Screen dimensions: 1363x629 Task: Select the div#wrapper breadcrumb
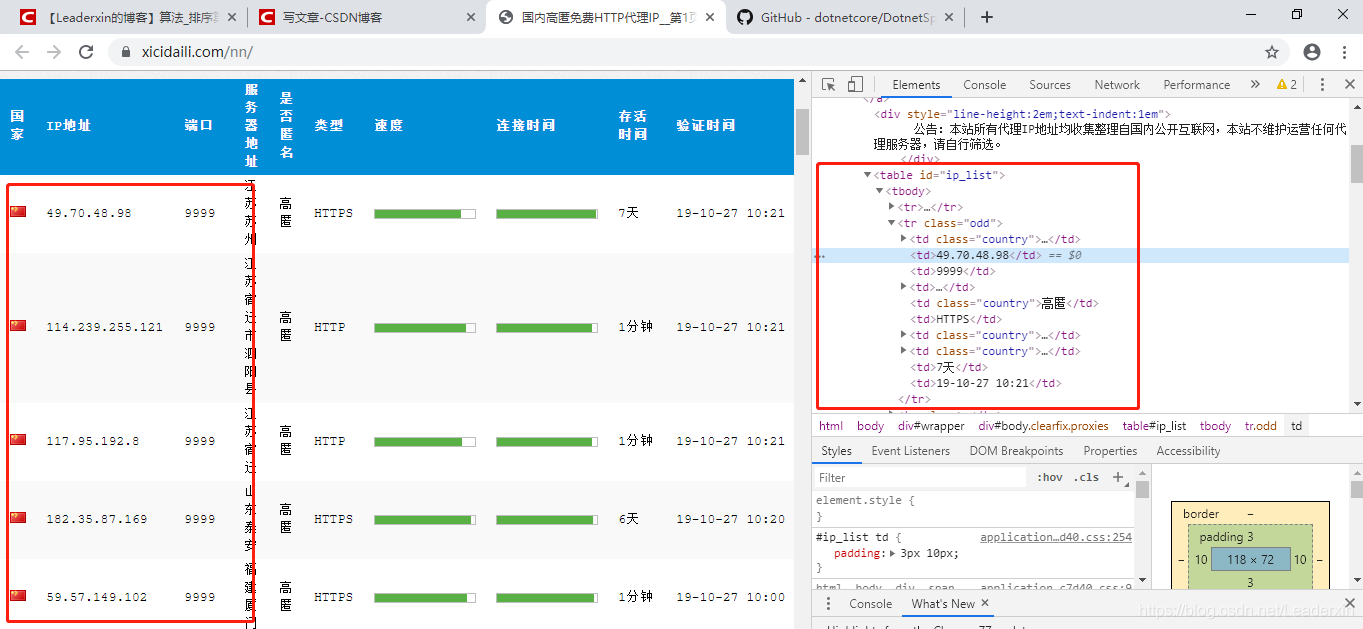[x=931, y=426]
